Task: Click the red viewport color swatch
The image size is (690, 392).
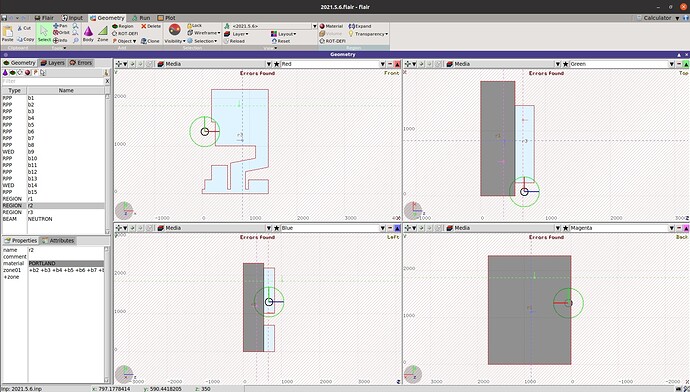Action: 397,64
